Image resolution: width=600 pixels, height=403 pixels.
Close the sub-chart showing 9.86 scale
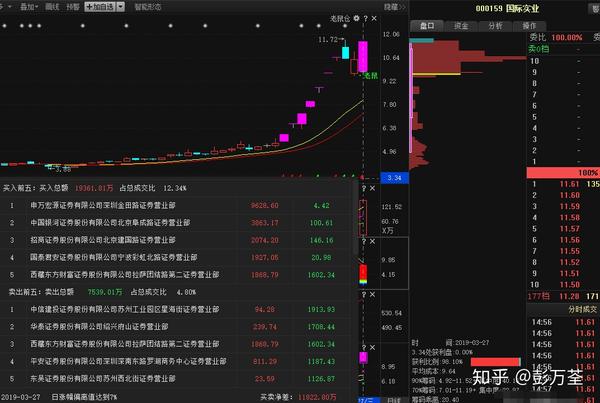tap(372, 241)
